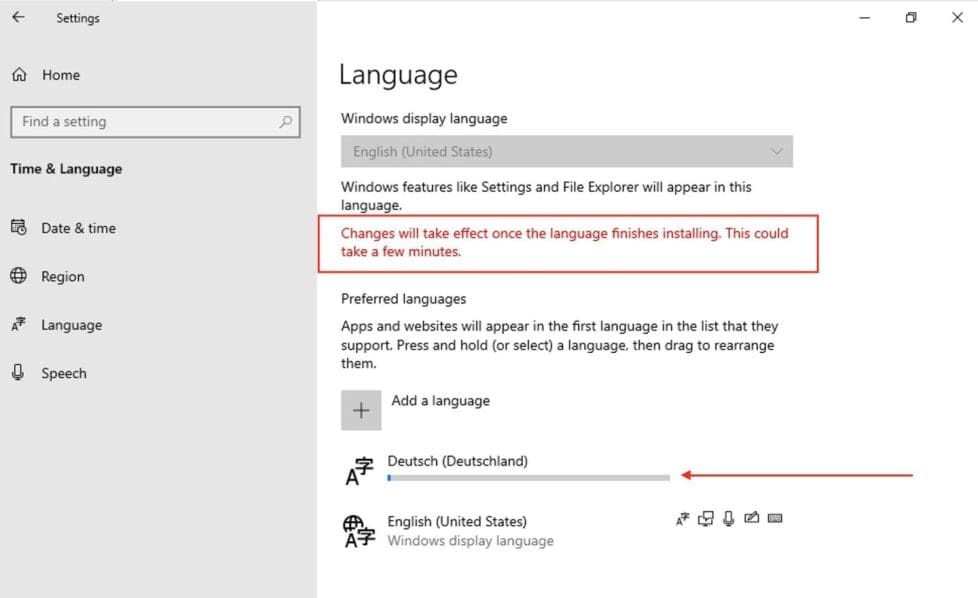The height and width of the screenshot is (598, 978).
Task: Click the speech recognition microphone icon
Action: coord(729,518)
